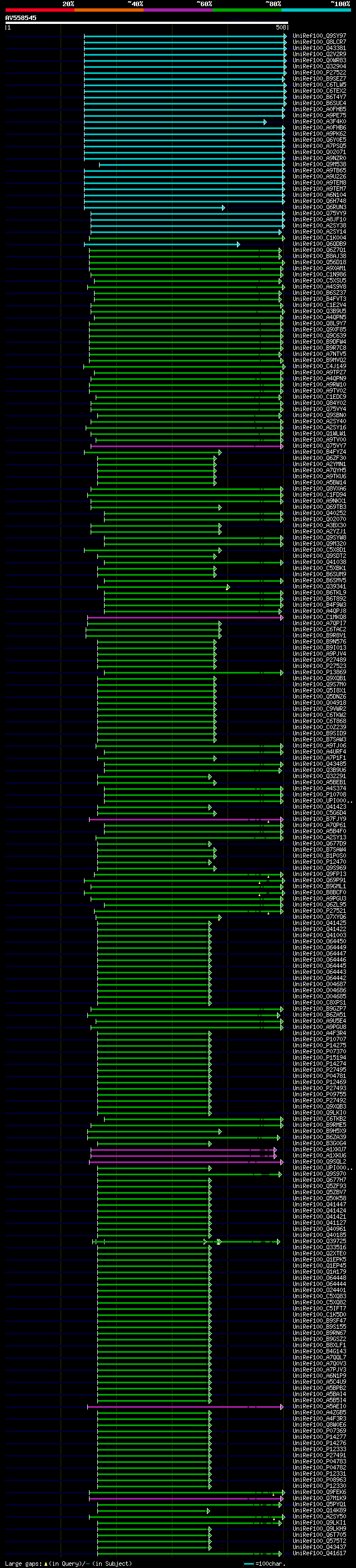Select hit label UniRef100_A6N104
356x1568 pixels.
[319, 195]
